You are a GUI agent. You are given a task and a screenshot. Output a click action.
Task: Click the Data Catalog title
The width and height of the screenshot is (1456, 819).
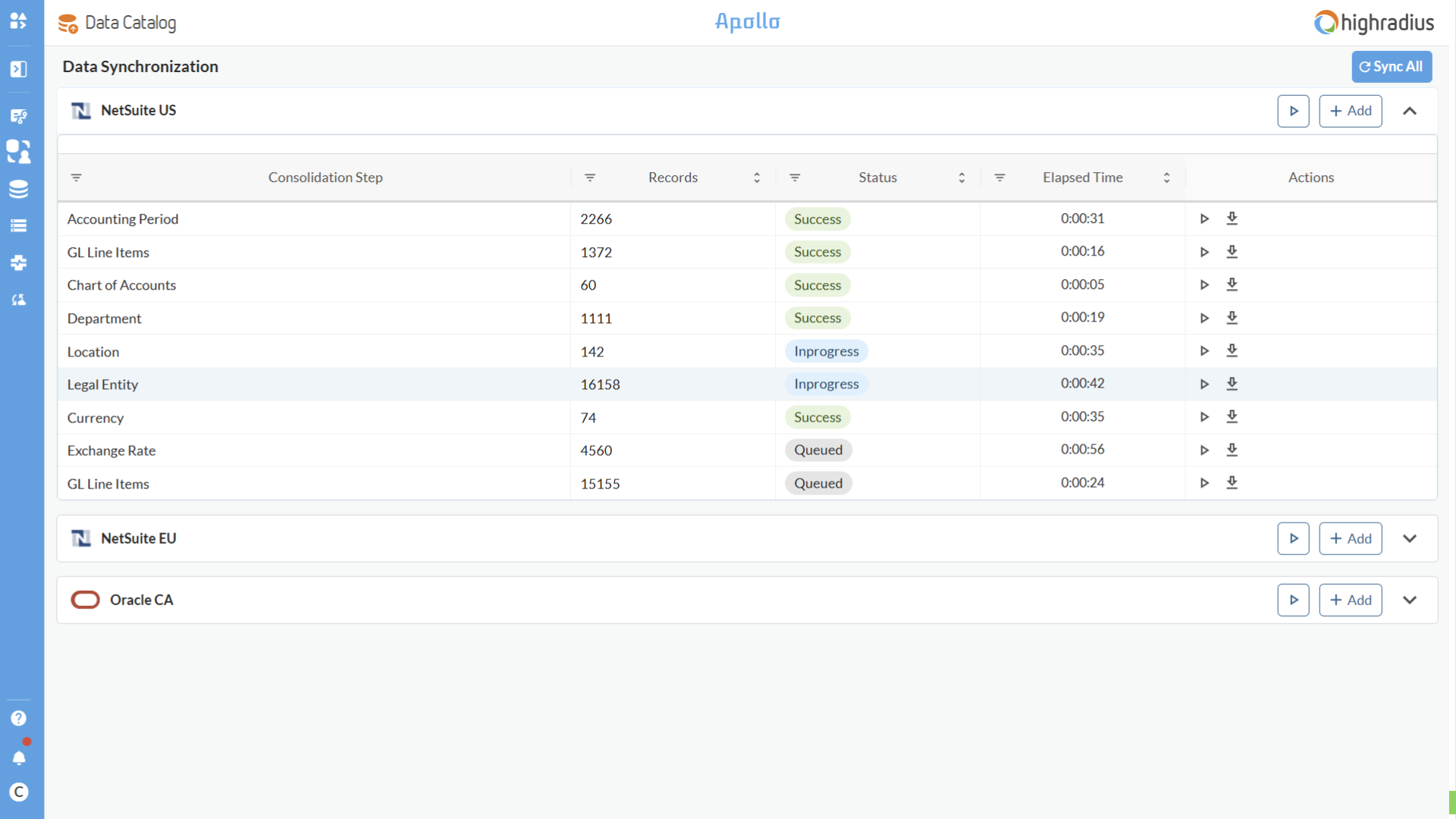pos(130,23)
